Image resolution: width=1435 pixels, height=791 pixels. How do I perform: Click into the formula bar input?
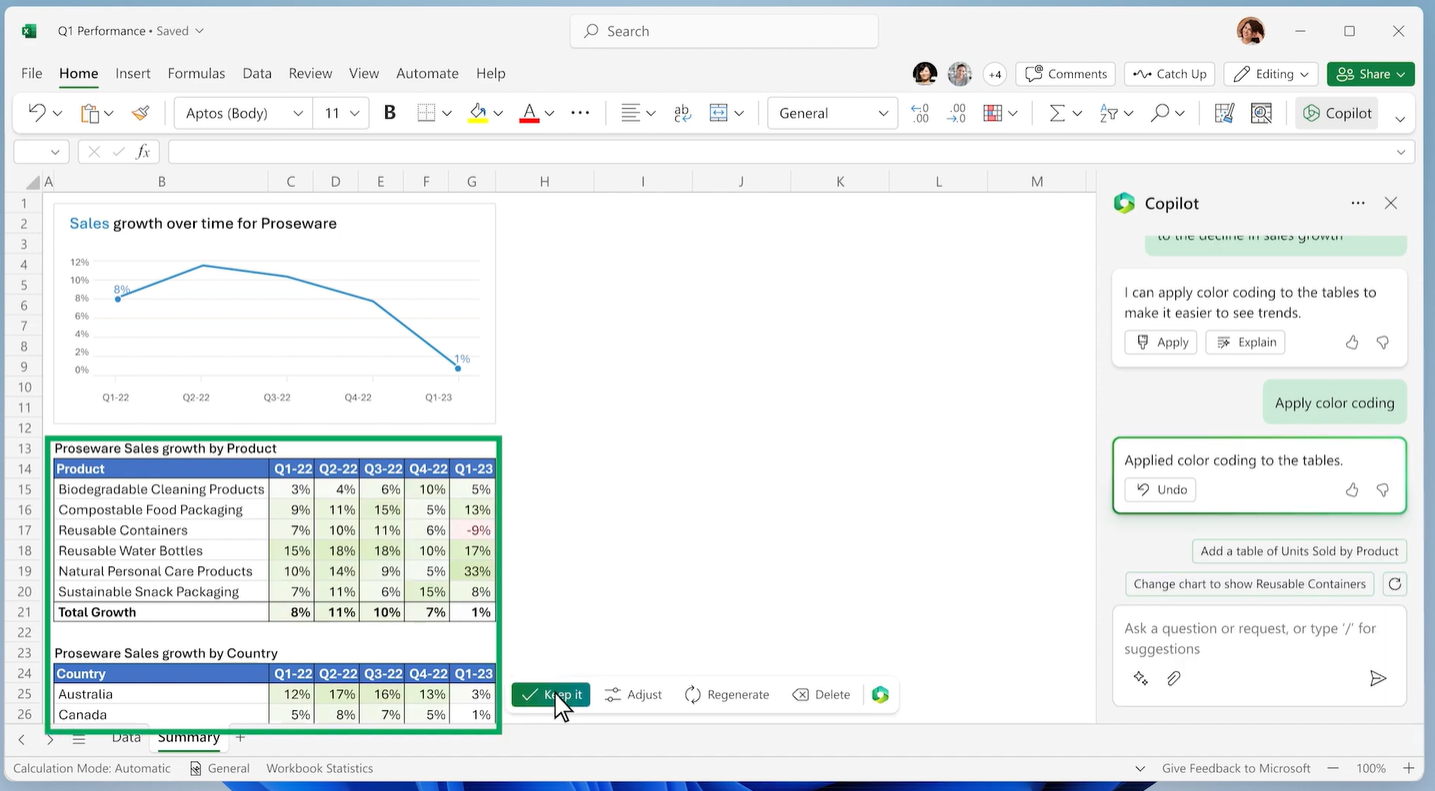click(779, 152)
